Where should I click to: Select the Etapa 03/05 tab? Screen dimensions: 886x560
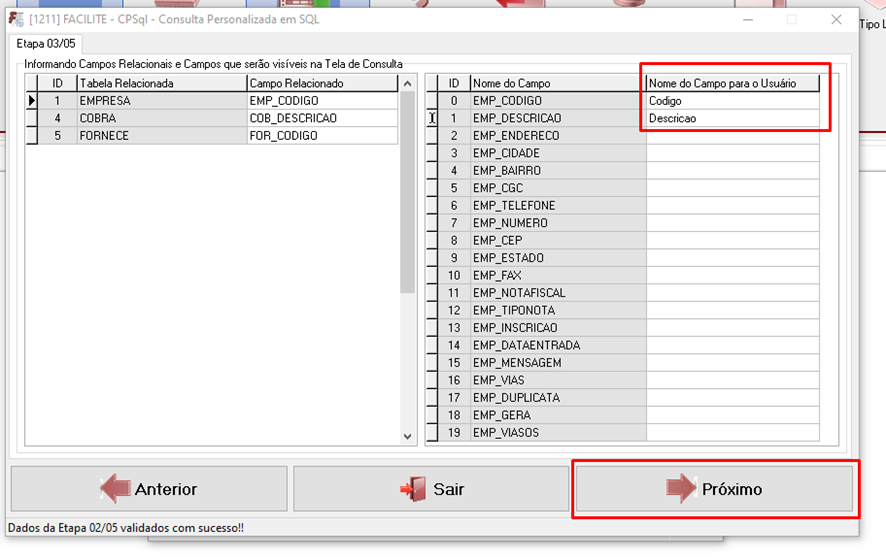[45, 44]
